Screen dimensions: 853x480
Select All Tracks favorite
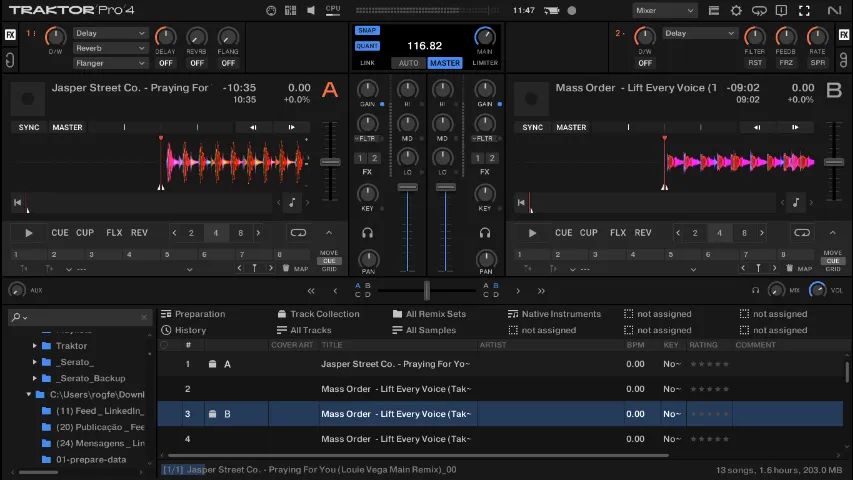tap(304, 330)
